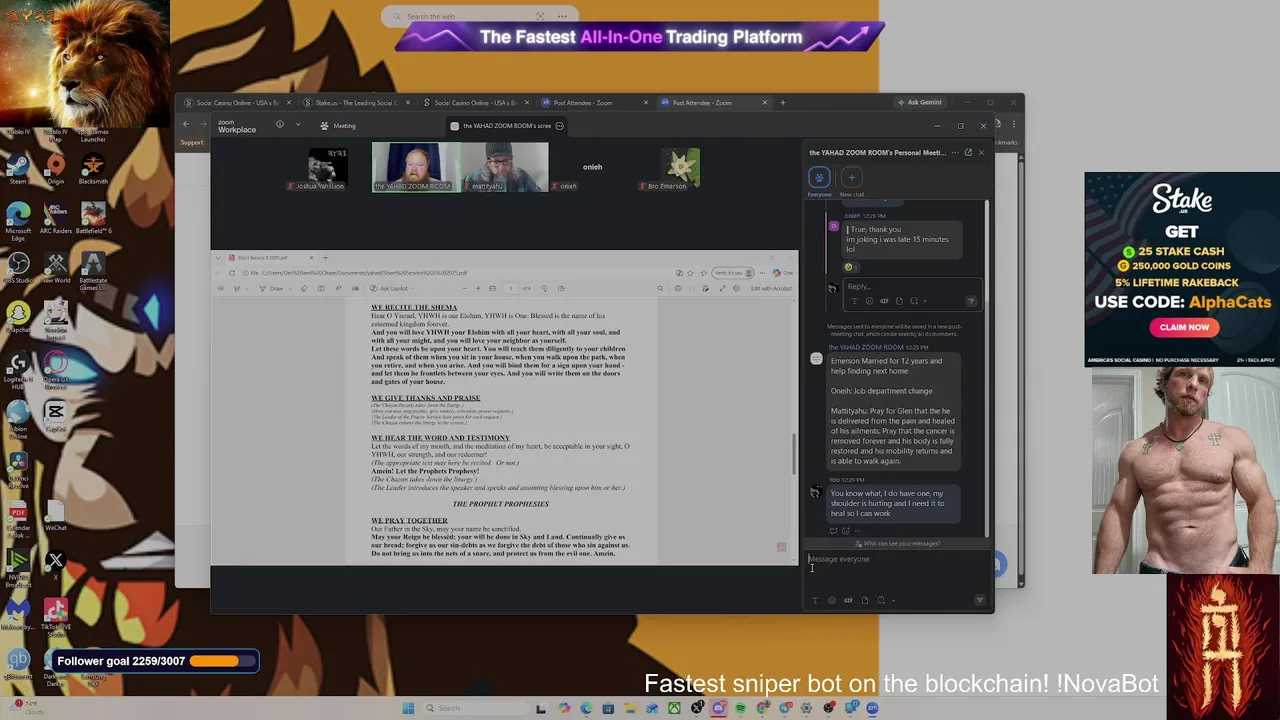This screenshot has height=720, width=1280.
Task: Click the emoji reaction under onieh's message
Action: pyautogui.click(x=849, y=267)
